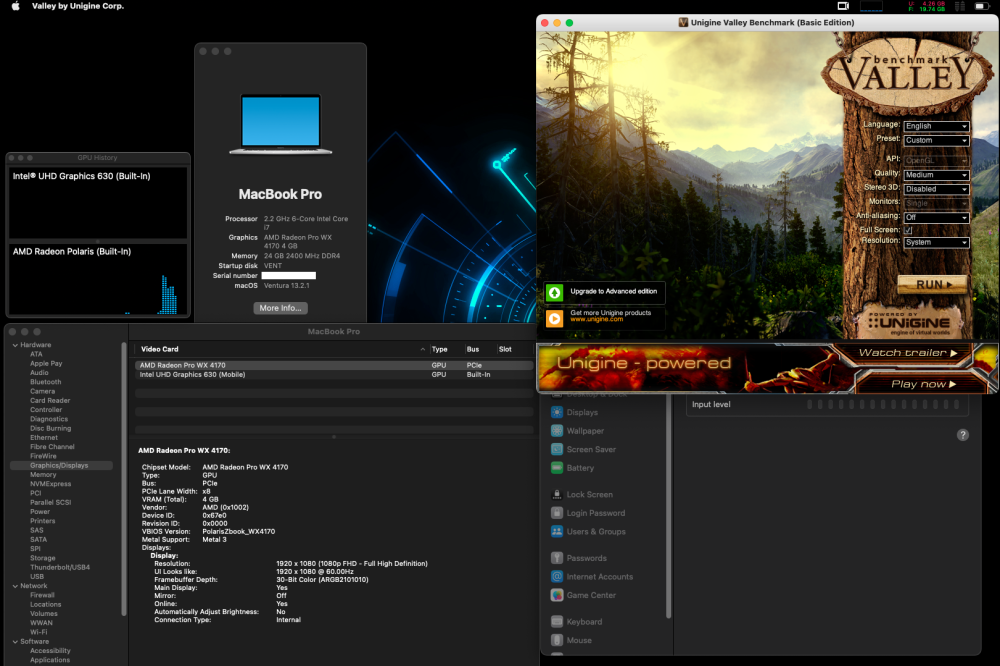Click the RUN button

coord(932,285)
